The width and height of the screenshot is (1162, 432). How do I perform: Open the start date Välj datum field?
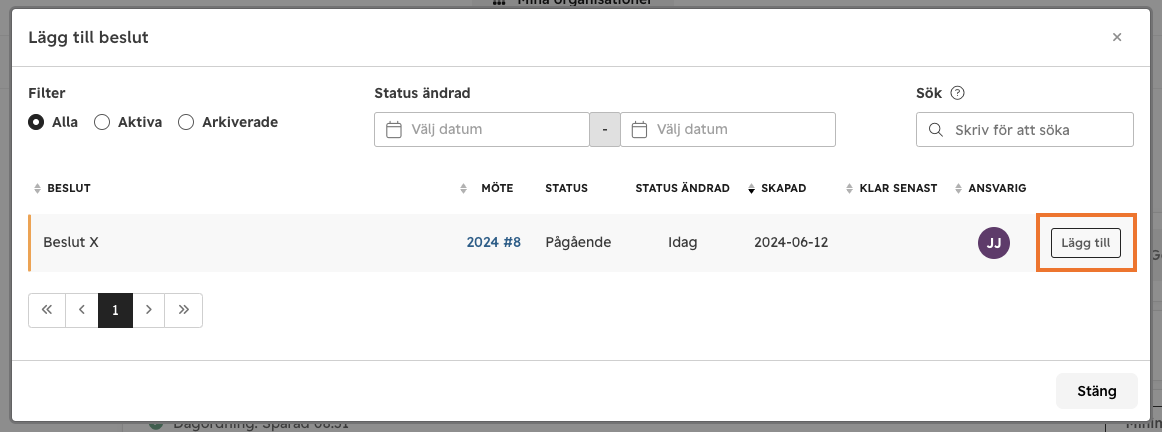coord(482,130)
